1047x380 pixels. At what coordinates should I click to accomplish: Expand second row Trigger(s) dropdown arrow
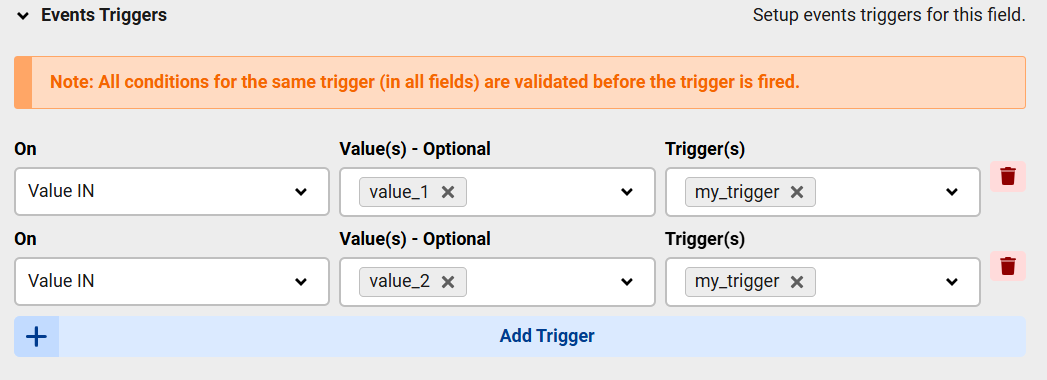coord(952,282)
